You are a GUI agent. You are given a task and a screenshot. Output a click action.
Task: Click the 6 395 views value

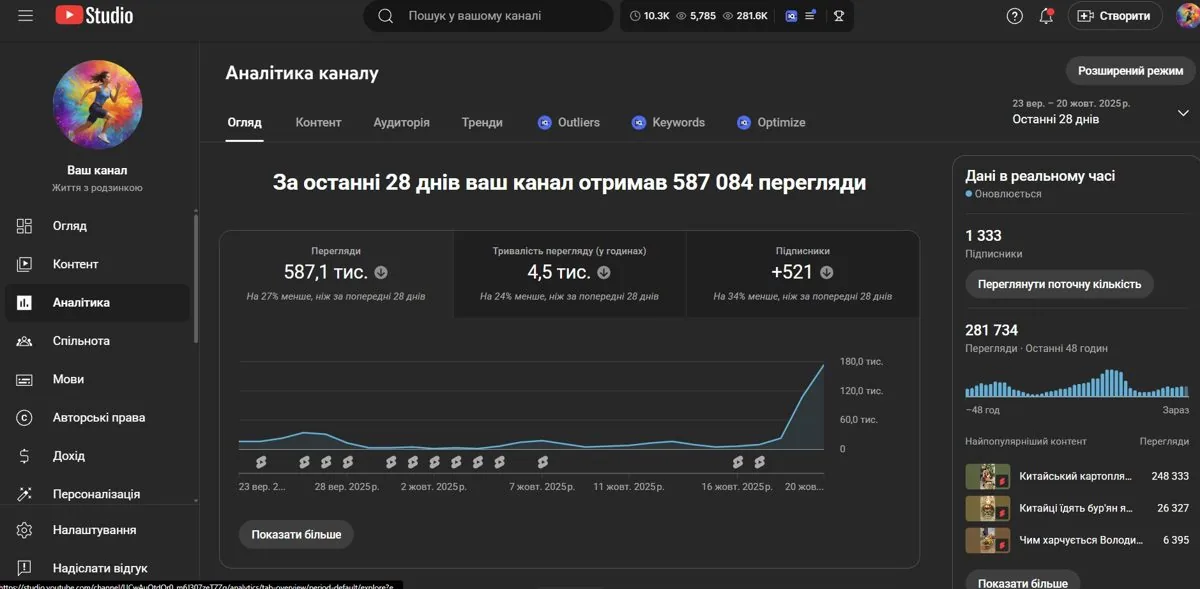point(1176,540)
